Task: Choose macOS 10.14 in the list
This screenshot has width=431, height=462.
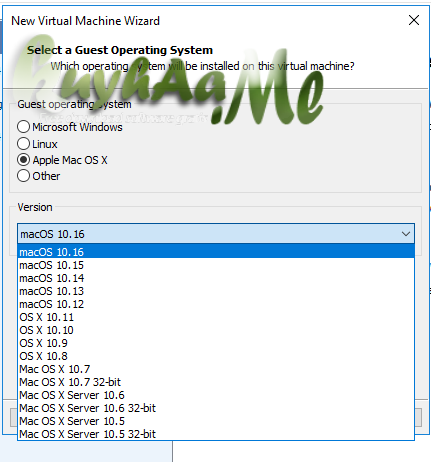Action: click(216, 278)
